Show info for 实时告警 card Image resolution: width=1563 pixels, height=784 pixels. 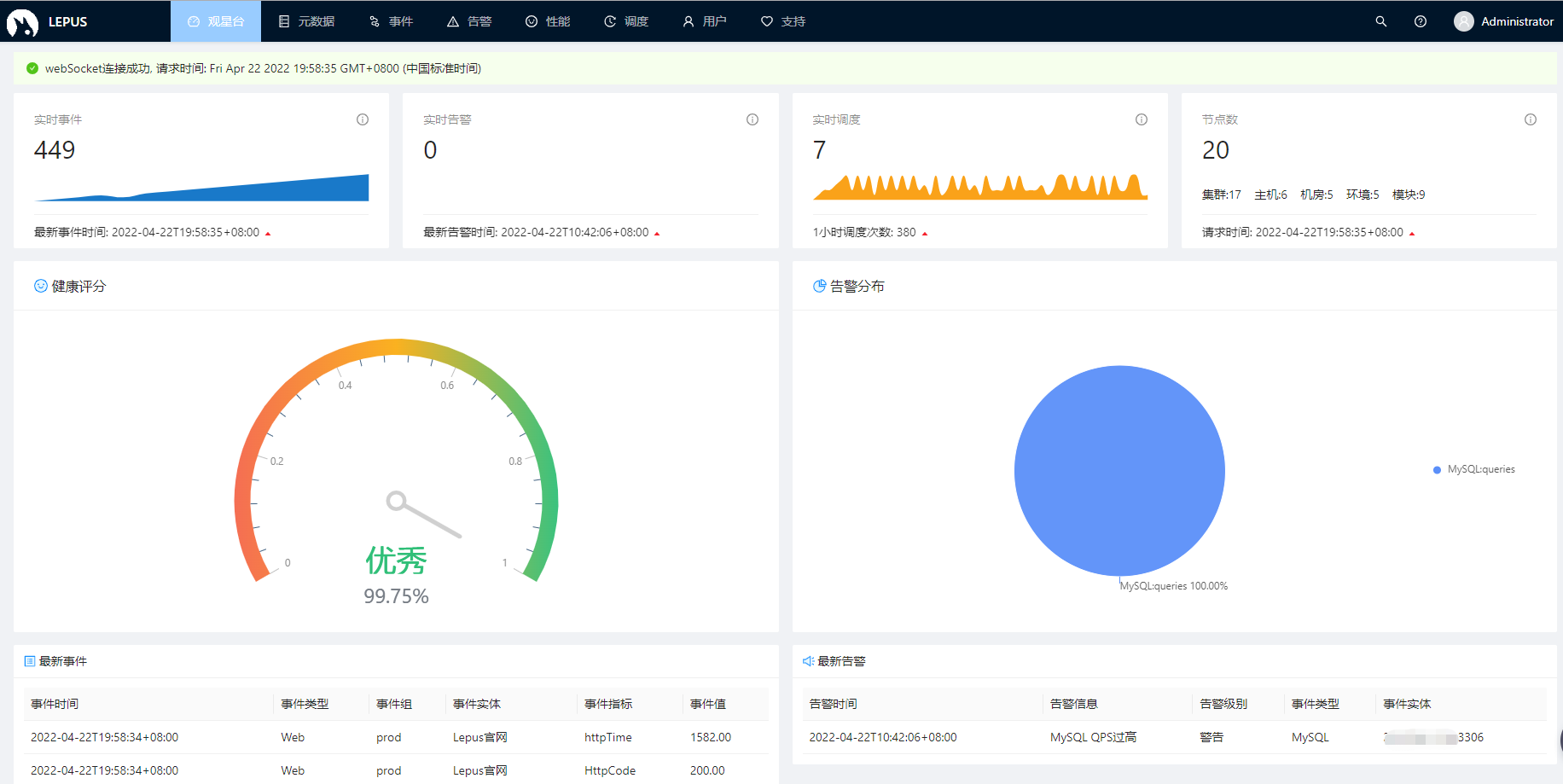point(752,119)
